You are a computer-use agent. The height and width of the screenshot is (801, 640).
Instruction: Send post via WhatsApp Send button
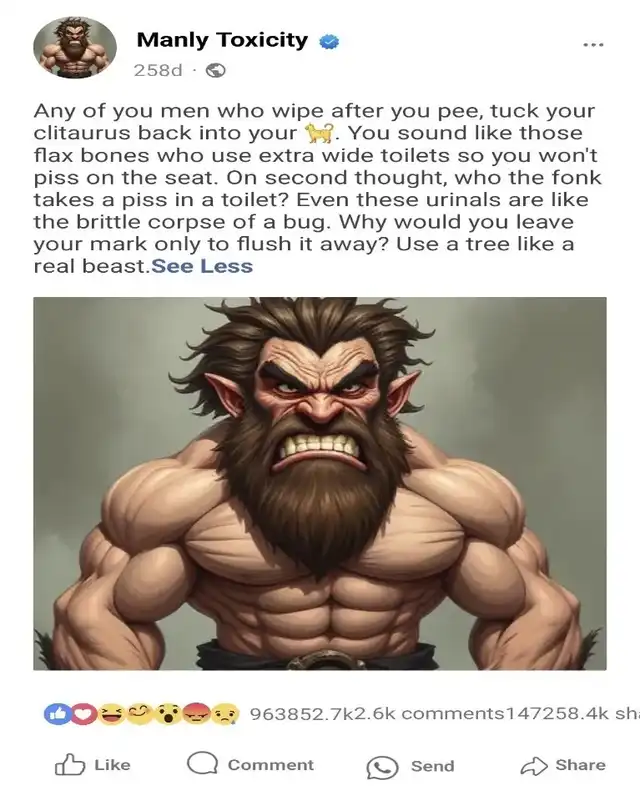(x=411, y=766)
